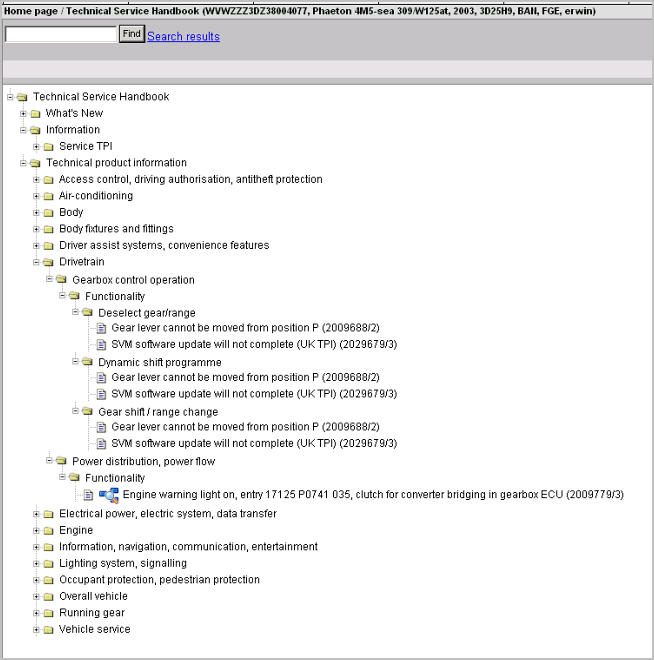Click the Overall vehicle folder icon
The width and height of the screenshot is (654, 660).
click(49, 597)
